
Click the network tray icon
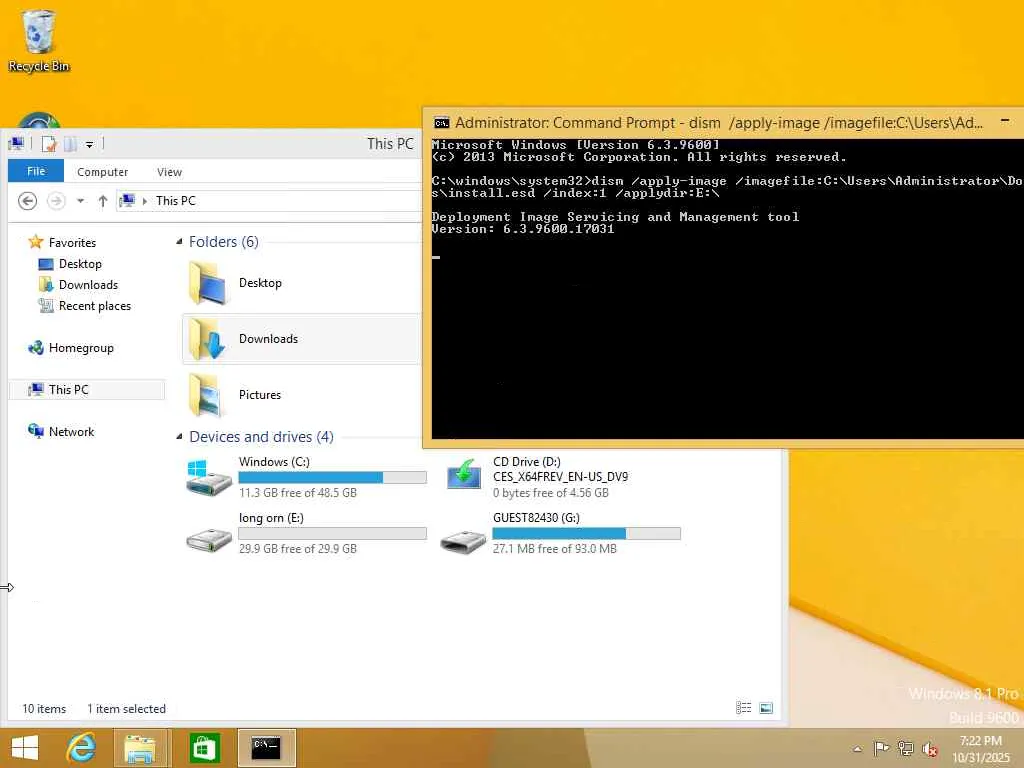tap(905, 748)
